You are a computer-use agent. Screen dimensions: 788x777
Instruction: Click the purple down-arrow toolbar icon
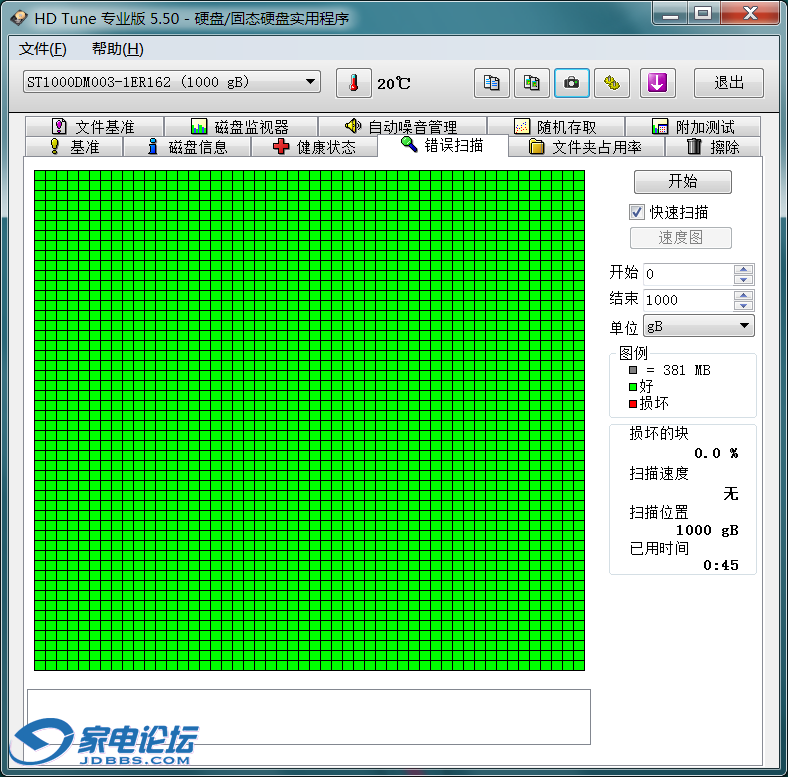(x=657, y=83)
